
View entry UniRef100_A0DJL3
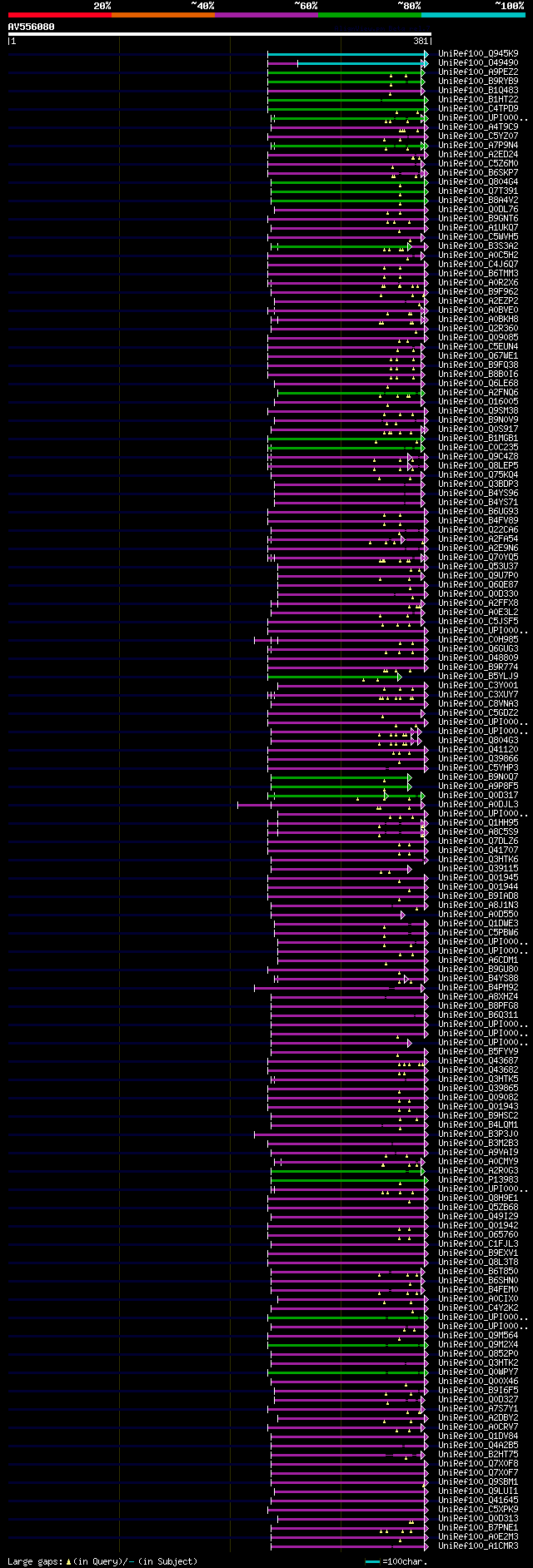click(478, 804)
